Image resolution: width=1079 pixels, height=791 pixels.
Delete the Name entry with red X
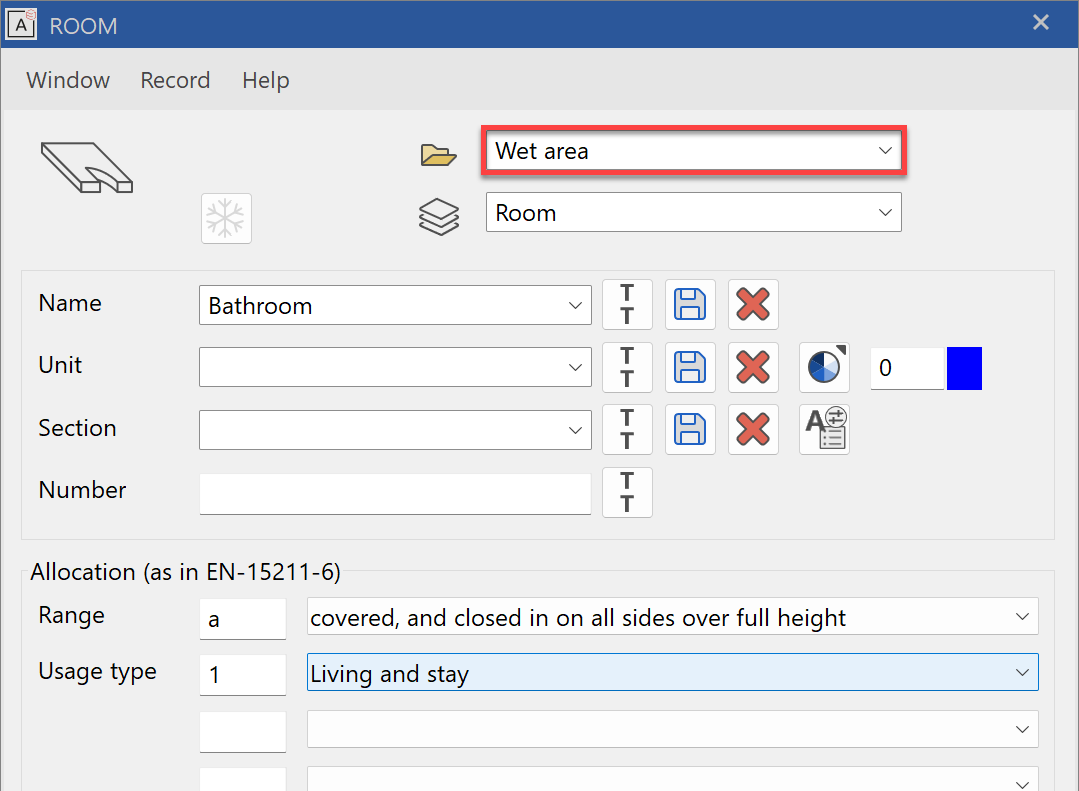[x=753, y=304]
